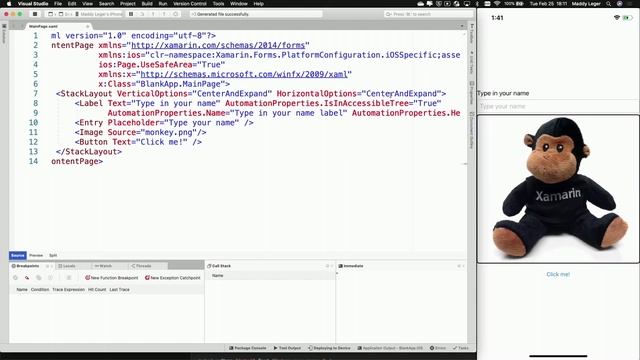Switch to the Source view tab
The height and width of the screenshot is (360, 640).
(x=18, y=255)
